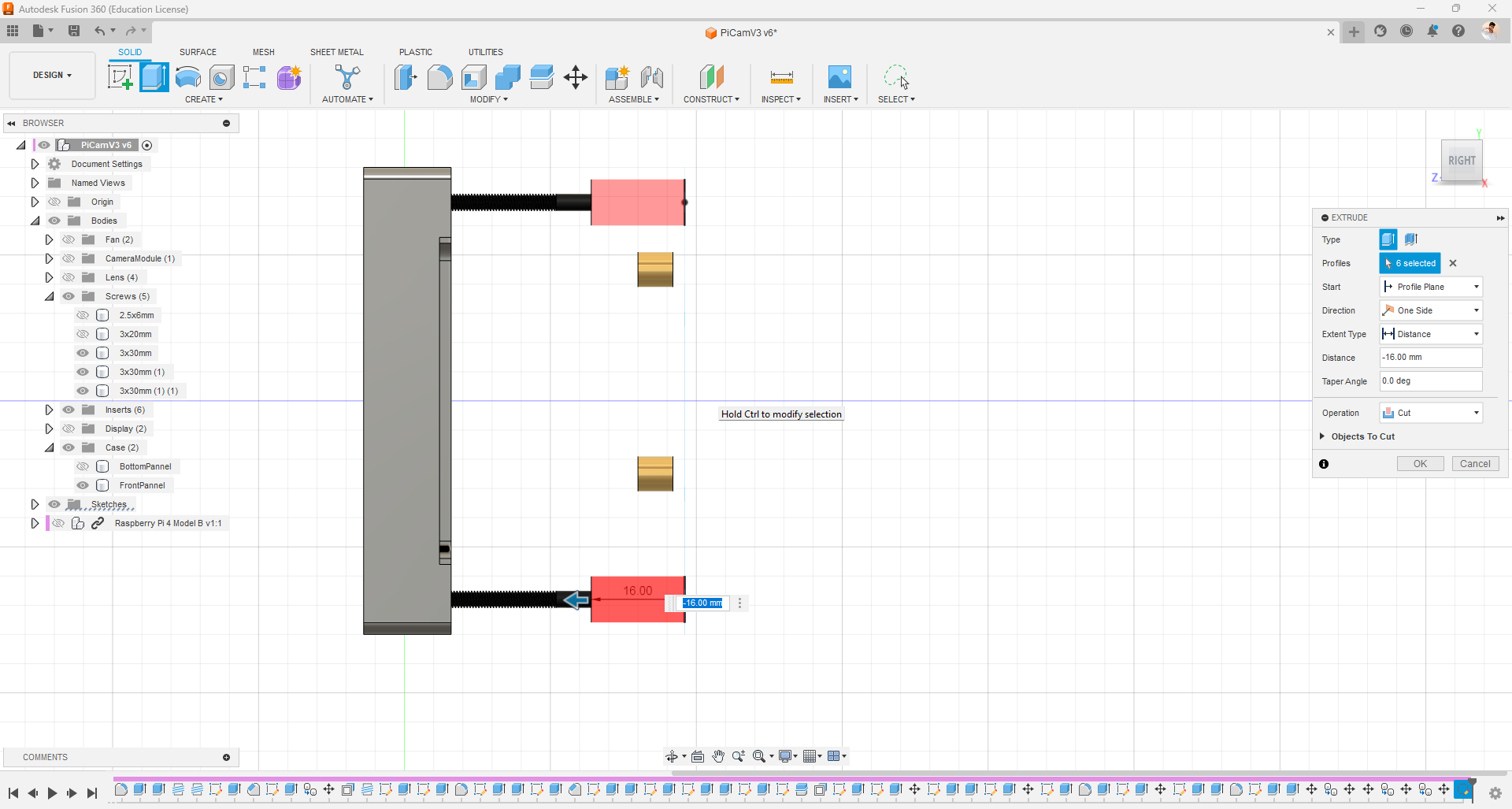
Task: Collapse the Bodies folder
Action: click(x=35, y=221)
